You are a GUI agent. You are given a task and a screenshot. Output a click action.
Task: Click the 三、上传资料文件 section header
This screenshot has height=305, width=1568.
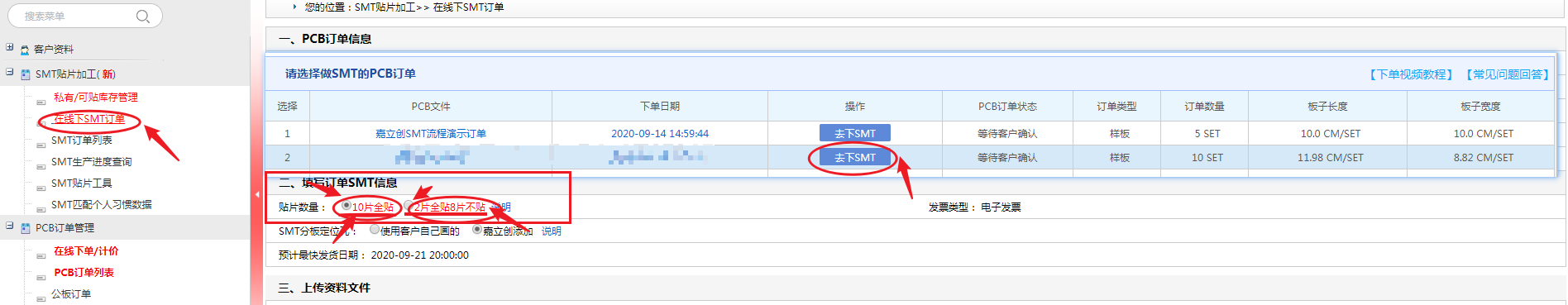(x=324, y=288)
